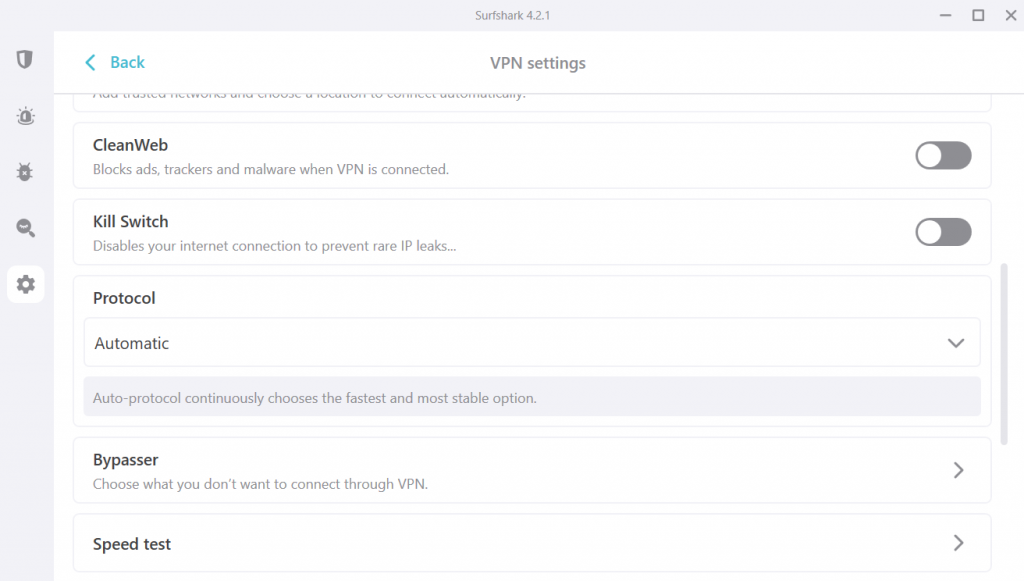The height and width of the screenshot is (581, 1024).
Task: Open Alerts using the siren icon
Action: tap(24, 115)
